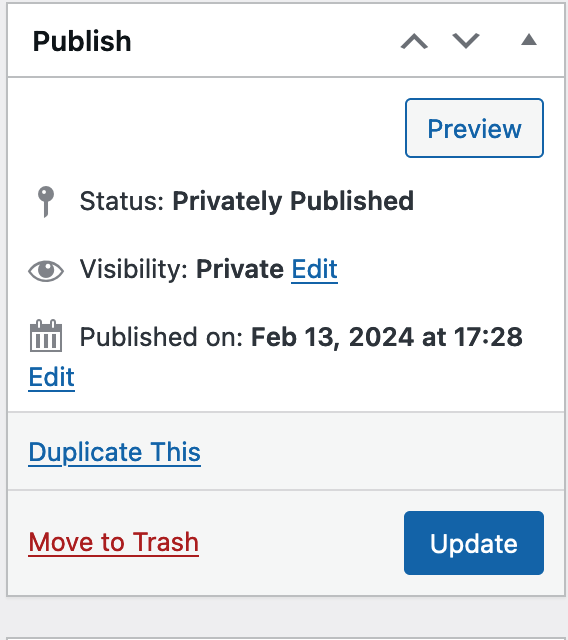Duplicate this post
This screenshot has width=568, height=640.
tap(115, 452)
